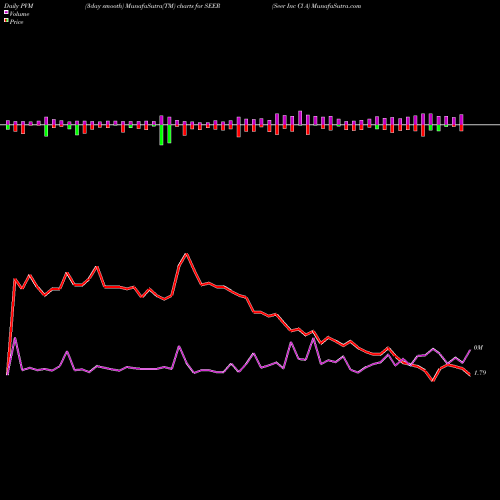500x500 pixels.
Task: Click the 'Daily PVM' chart title
Action: click(19, 6)
